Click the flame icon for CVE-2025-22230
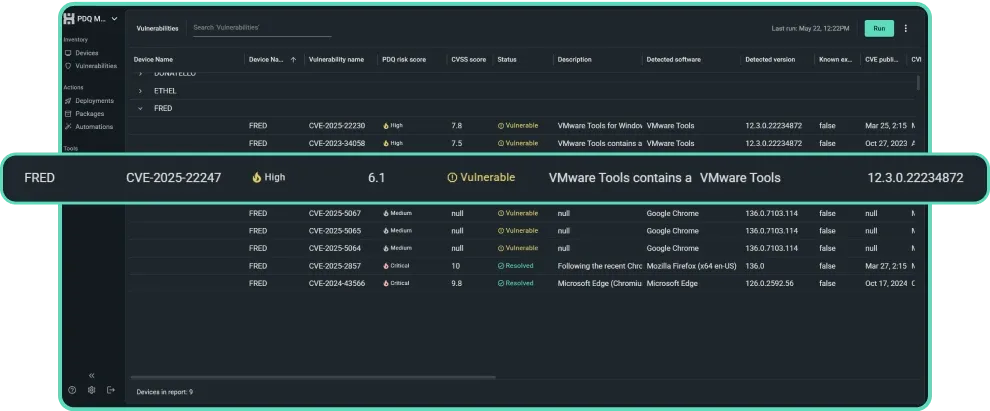Viewport: 990px width, 411px height. 386,126
